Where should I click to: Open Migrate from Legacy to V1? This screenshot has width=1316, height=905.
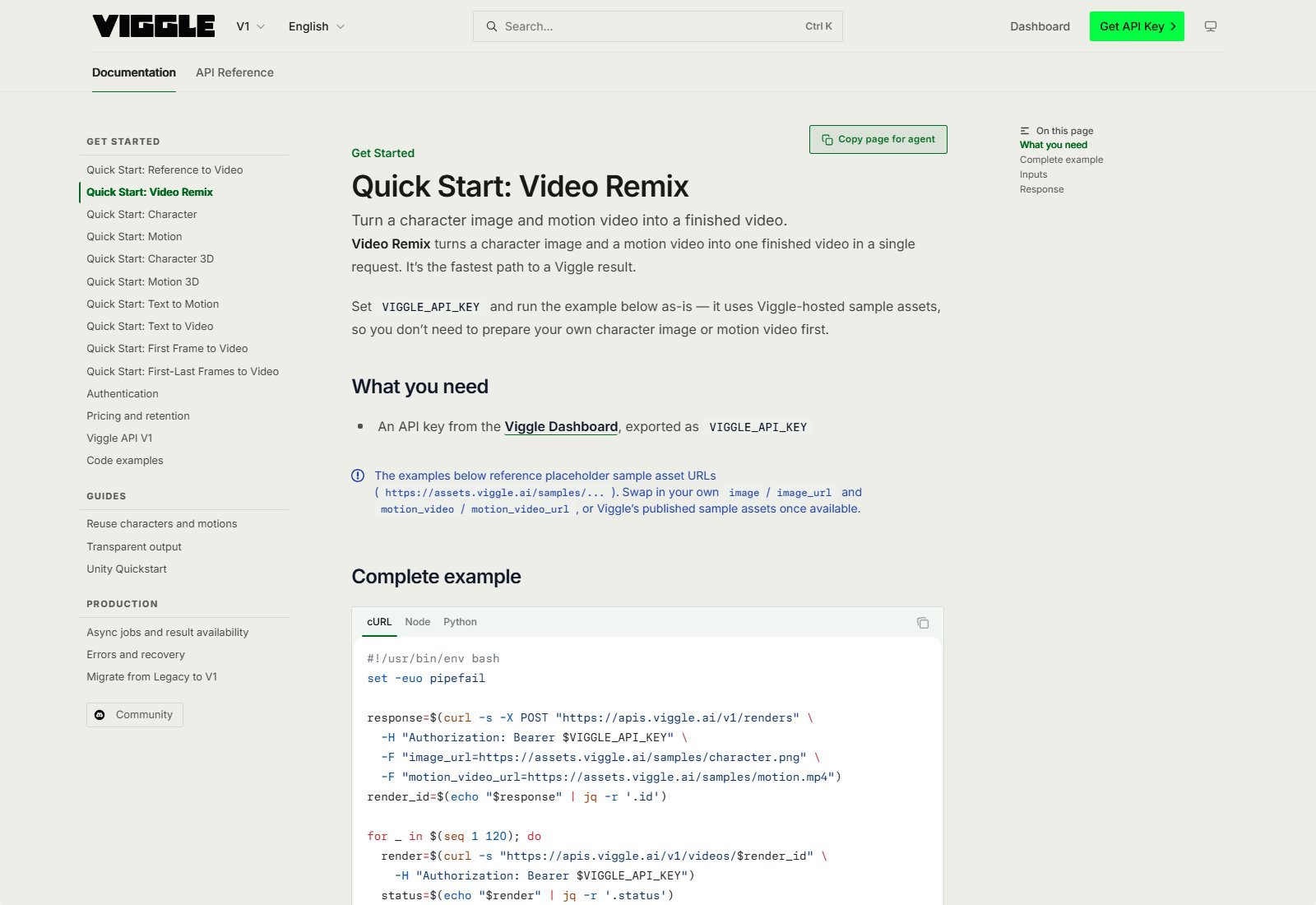(x=152, y=676)
